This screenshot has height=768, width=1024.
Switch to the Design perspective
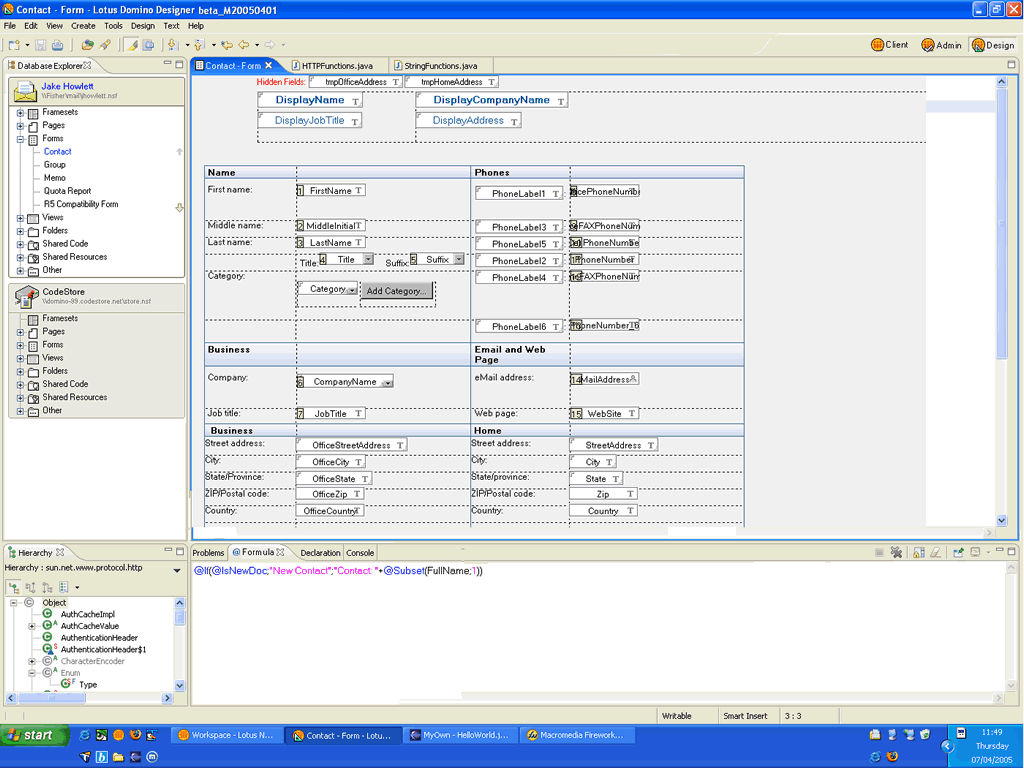point(993,44)
